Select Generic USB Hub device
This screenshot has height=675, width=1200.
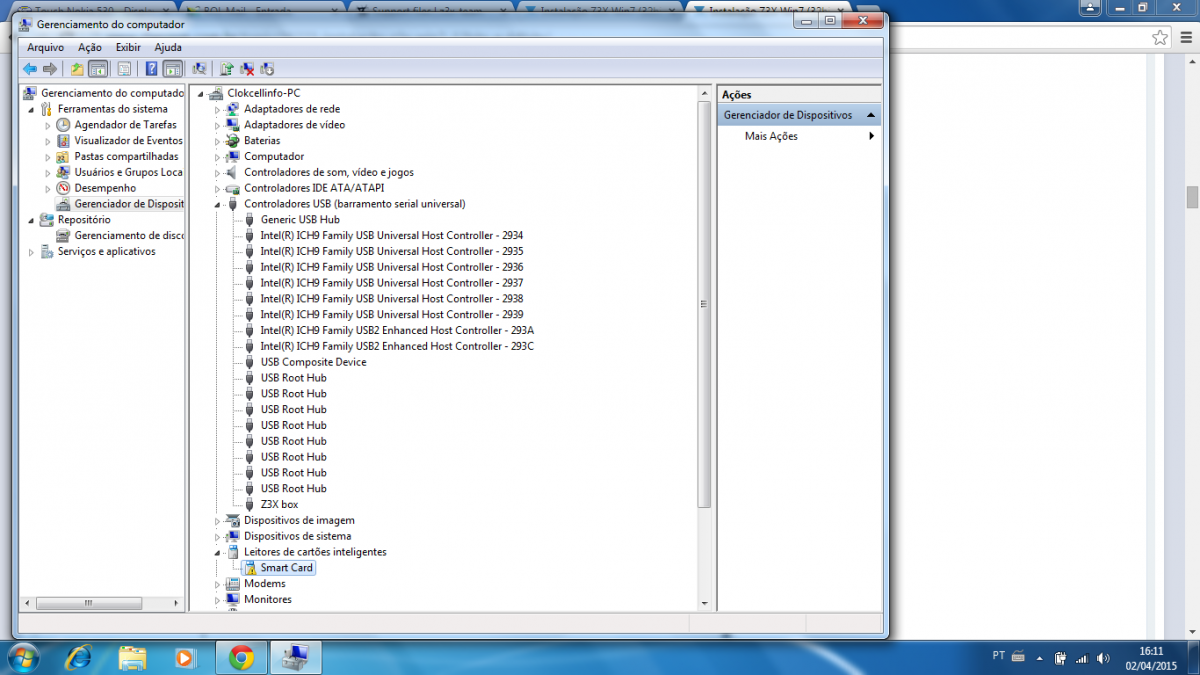[300, 220]
